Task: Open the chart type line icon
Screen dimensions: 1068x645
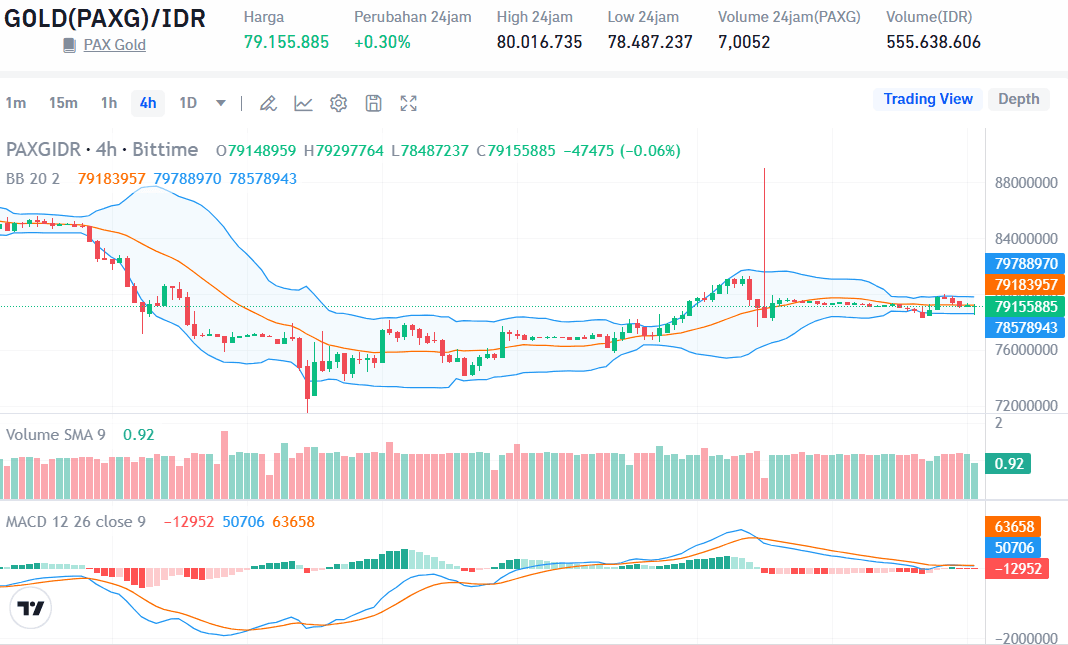Action: [x=303, y=103]
